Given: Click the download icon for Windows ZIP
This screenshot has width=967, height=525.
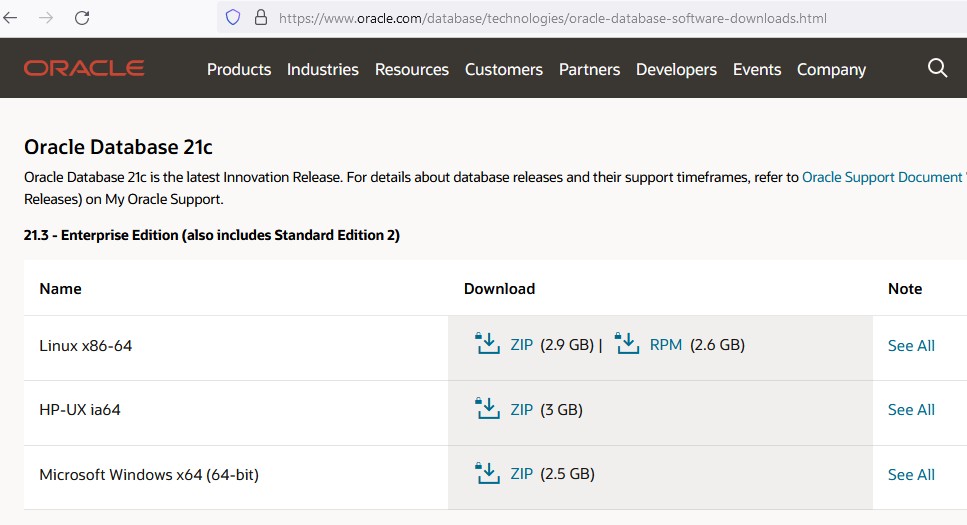Looking at the screenshot, I should [487, 473].
